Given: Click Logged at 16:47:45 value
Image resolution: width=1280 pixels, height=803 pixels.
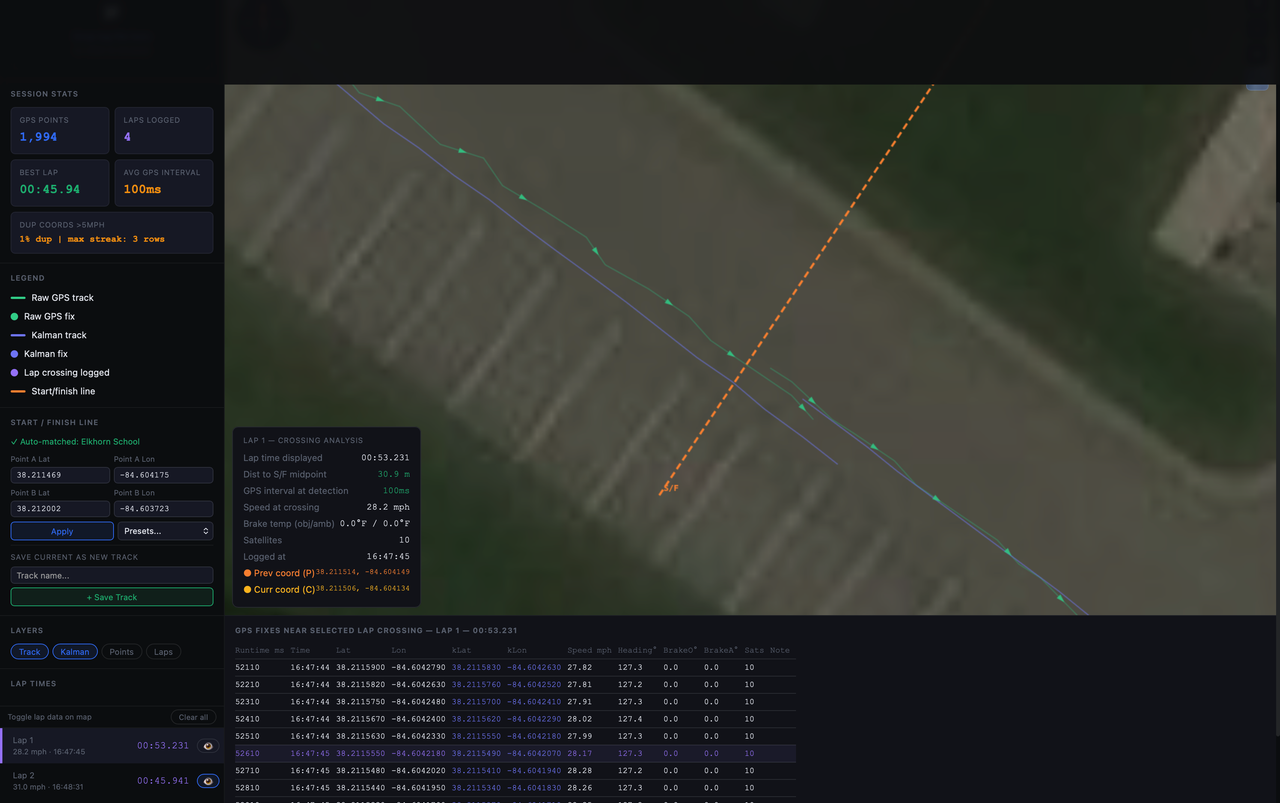Looking at the screenshot, I should click(x=388, y=557).
